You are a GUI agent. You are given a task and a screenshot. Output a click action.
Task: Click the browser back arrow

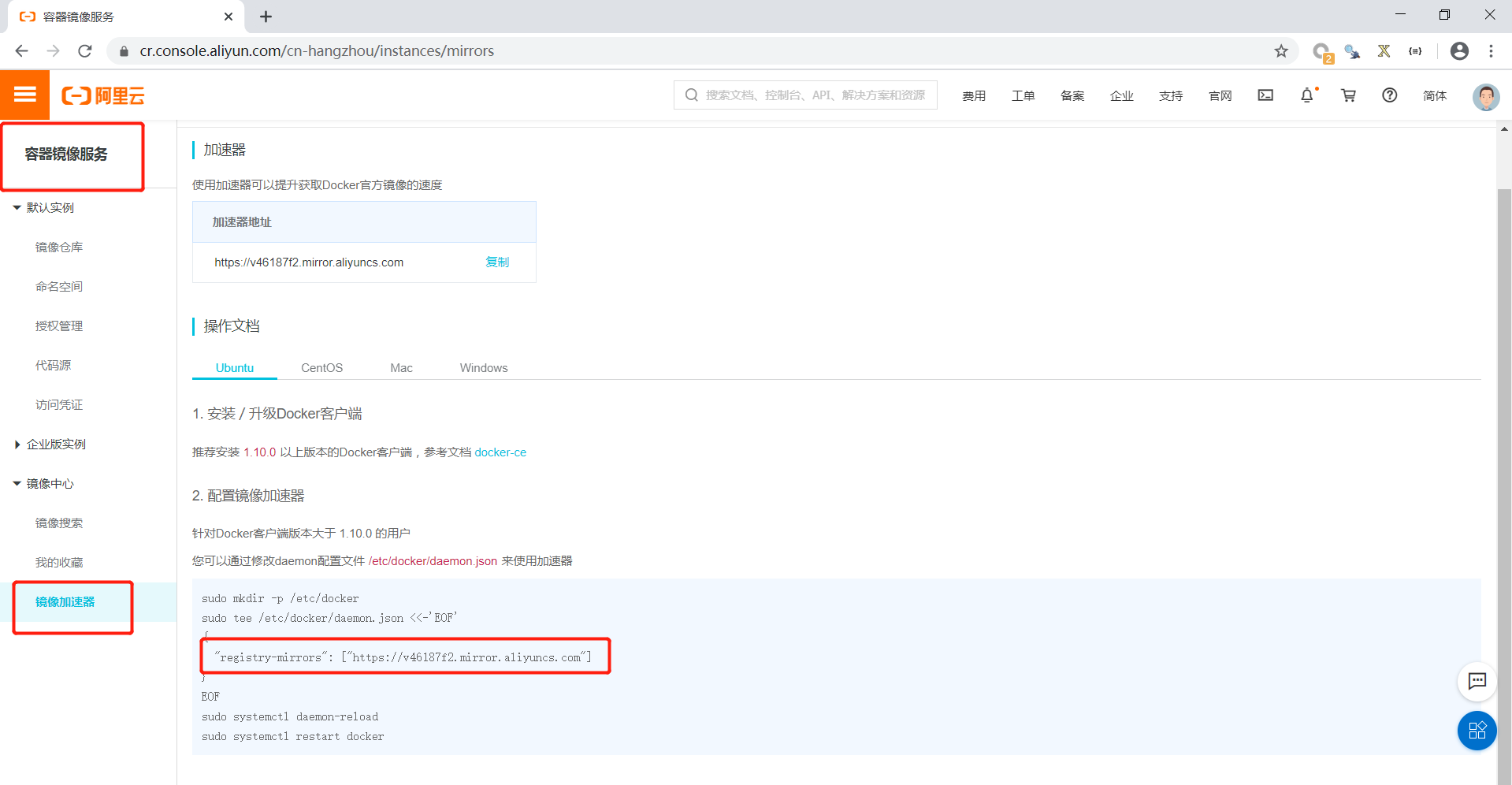(21, 51)
